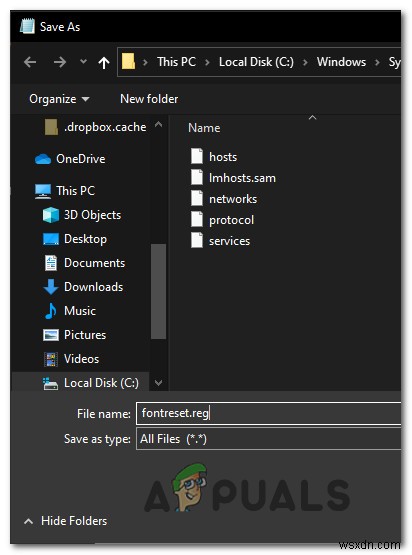The height and width of the screenshot is (555, 412).
Task: Click the folder icon in address bar
Action: (128, 62)
